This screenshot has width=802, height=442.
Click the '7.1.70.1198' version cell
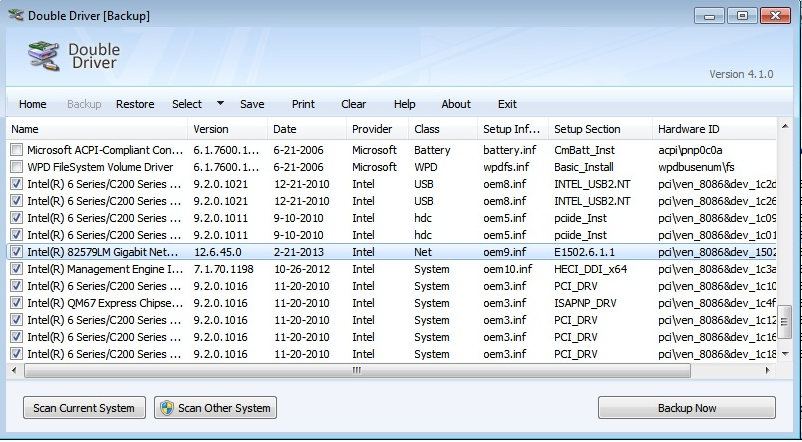pos(224,269)
